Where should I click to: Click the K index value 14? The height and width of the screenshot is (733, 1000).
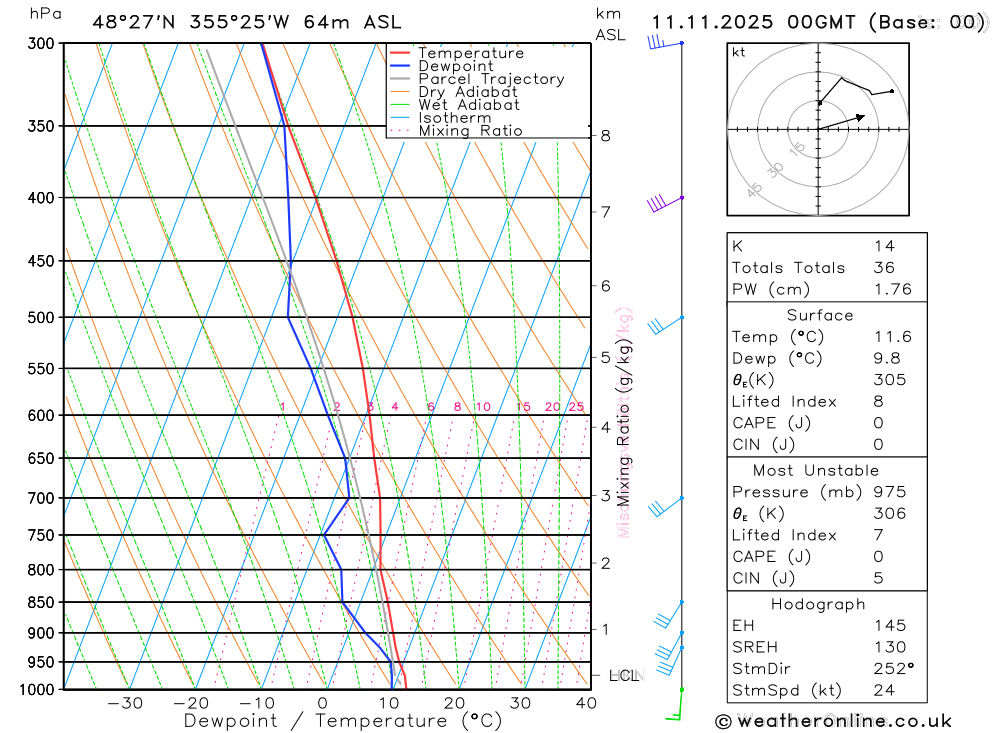pos(885,246)
